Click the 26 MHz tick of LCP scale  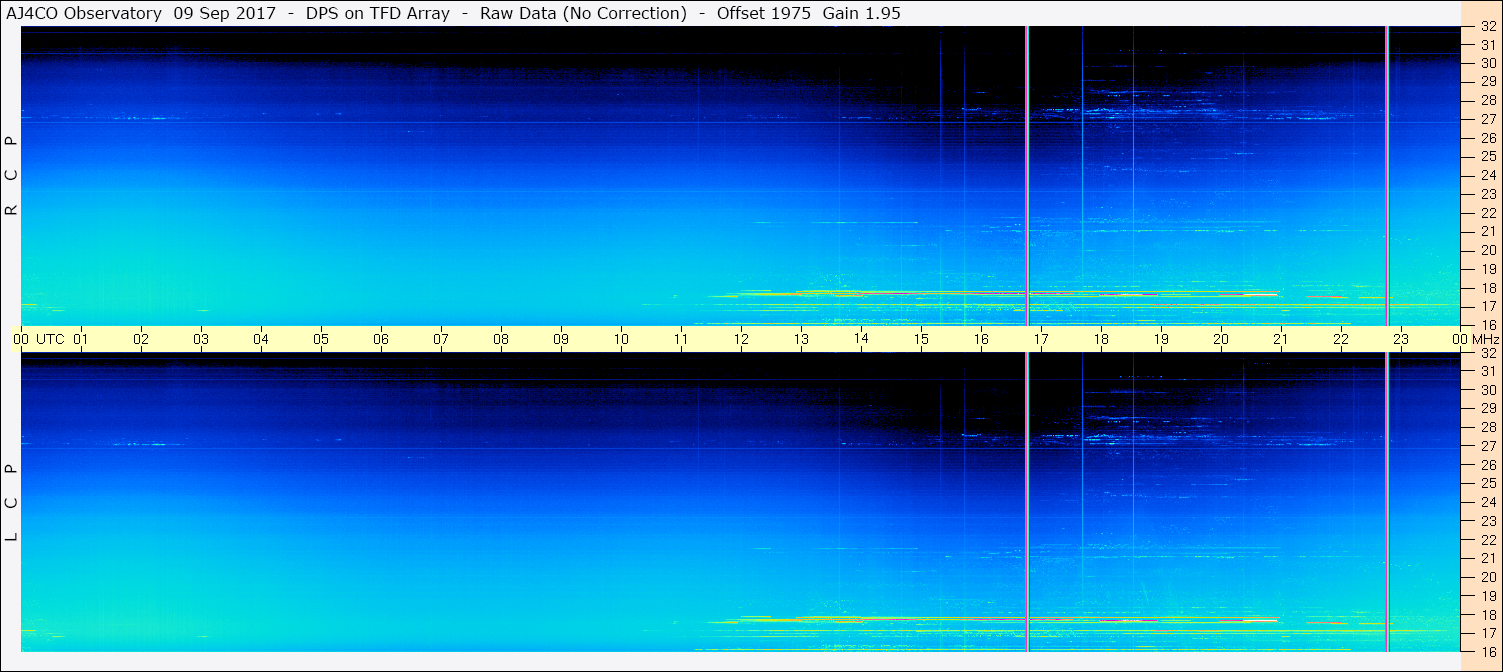1487,465
